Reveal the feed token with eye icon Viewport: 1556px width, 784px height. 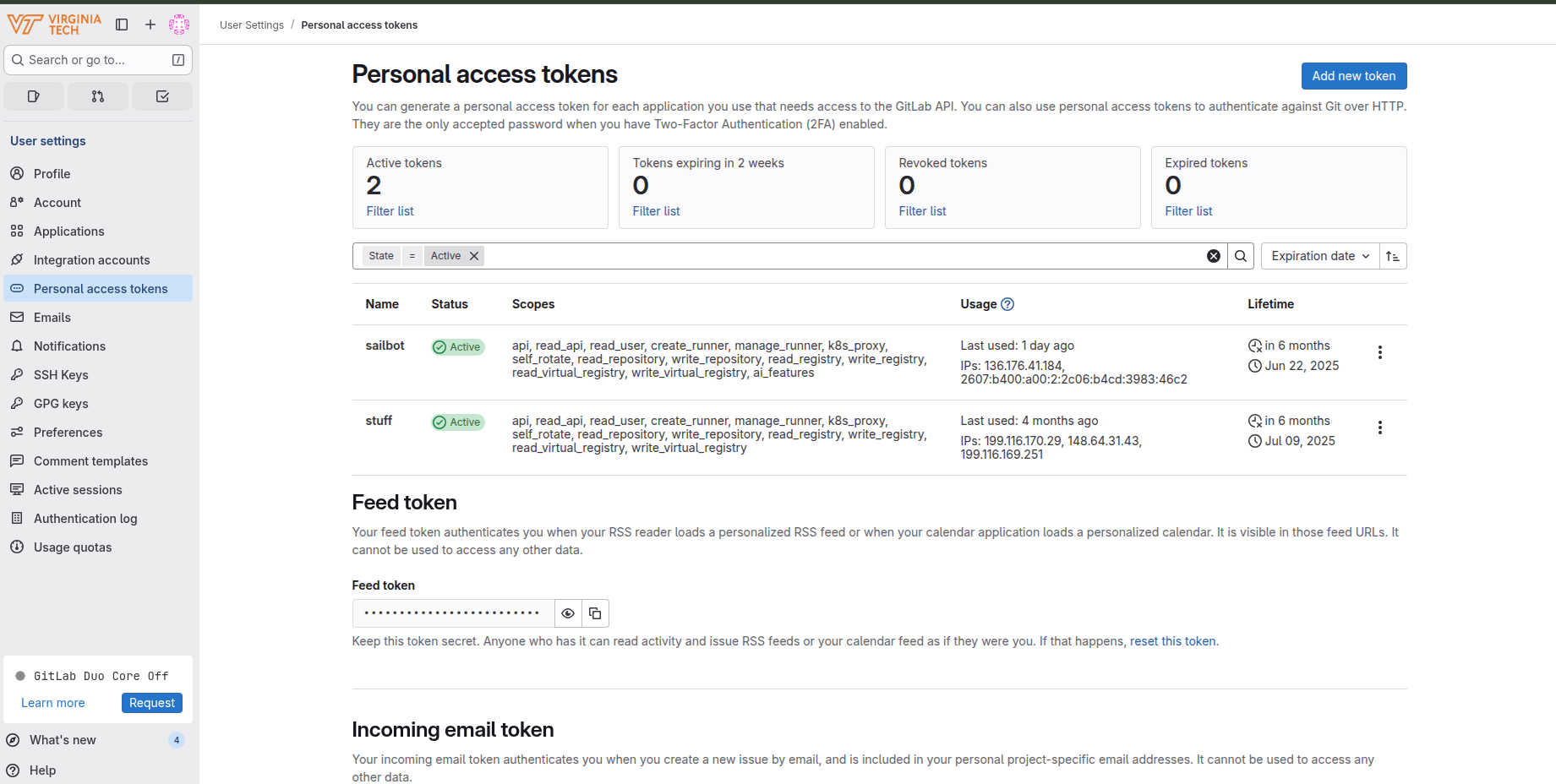coord(568,613)
